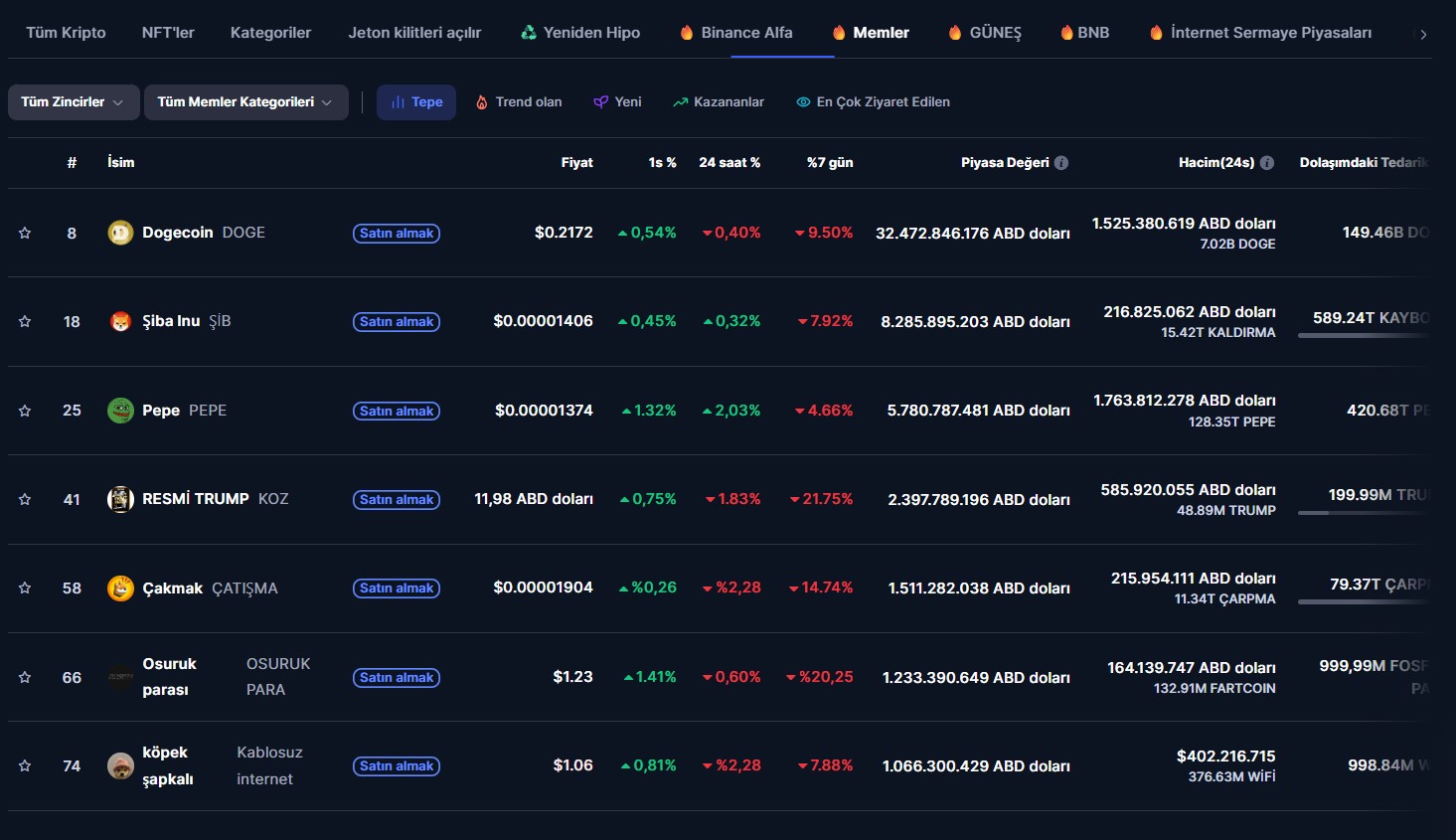Select the Yeni filter
Screen dimensions: 1456x840
point(617,102)
